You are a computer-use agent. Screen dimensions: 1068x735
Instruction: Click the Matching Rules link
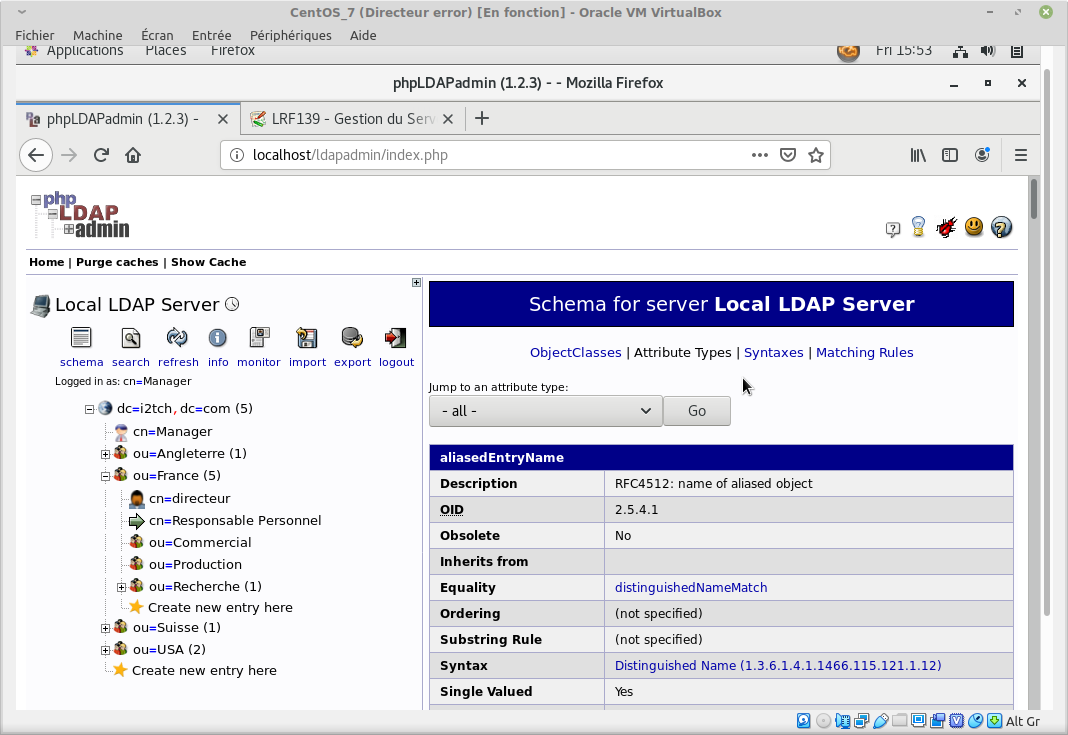pyautogui.click(x=864, y=352)
